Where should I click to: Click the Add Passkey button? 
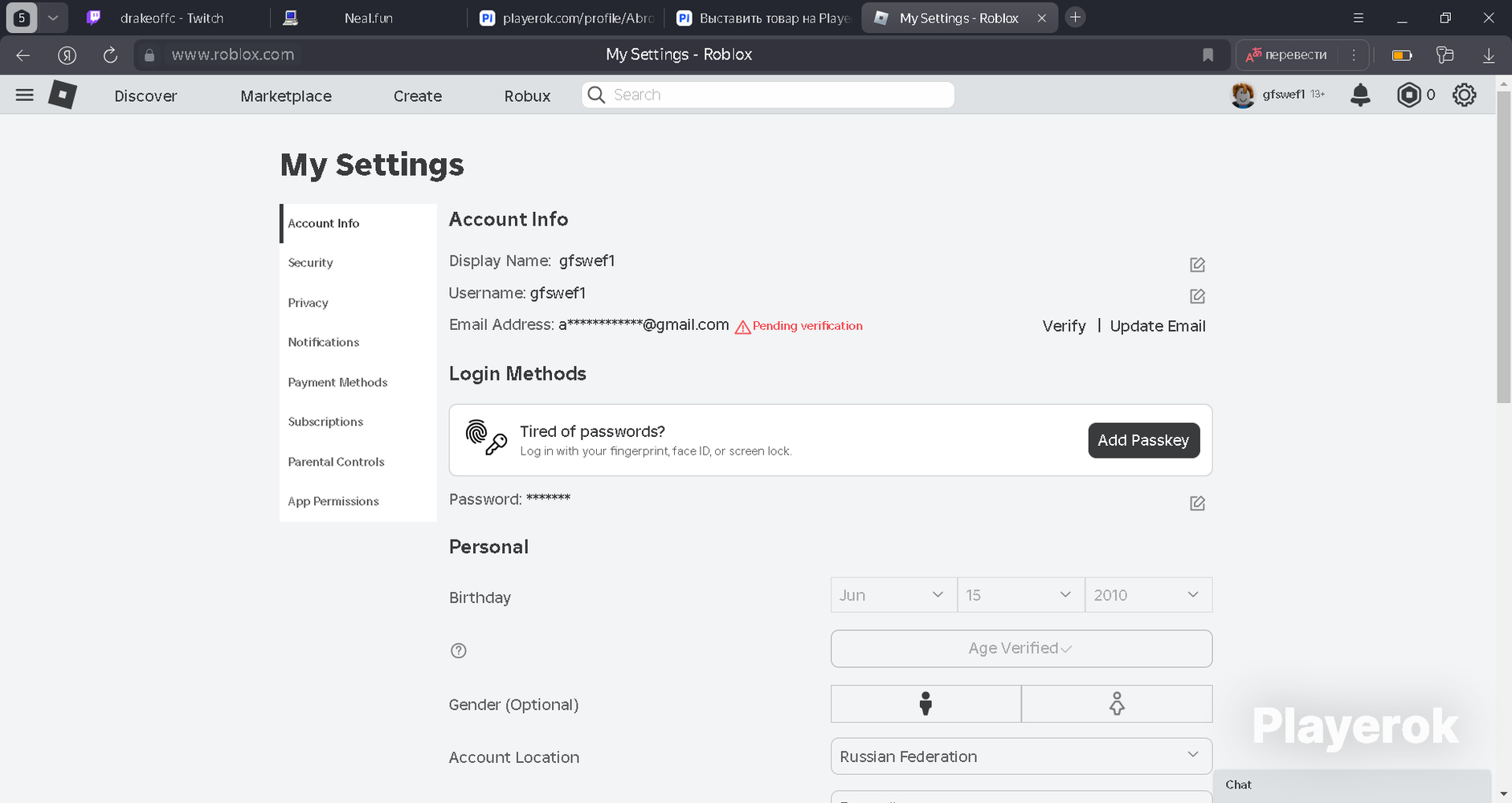pyautogui.click(x=1144, y=440)
